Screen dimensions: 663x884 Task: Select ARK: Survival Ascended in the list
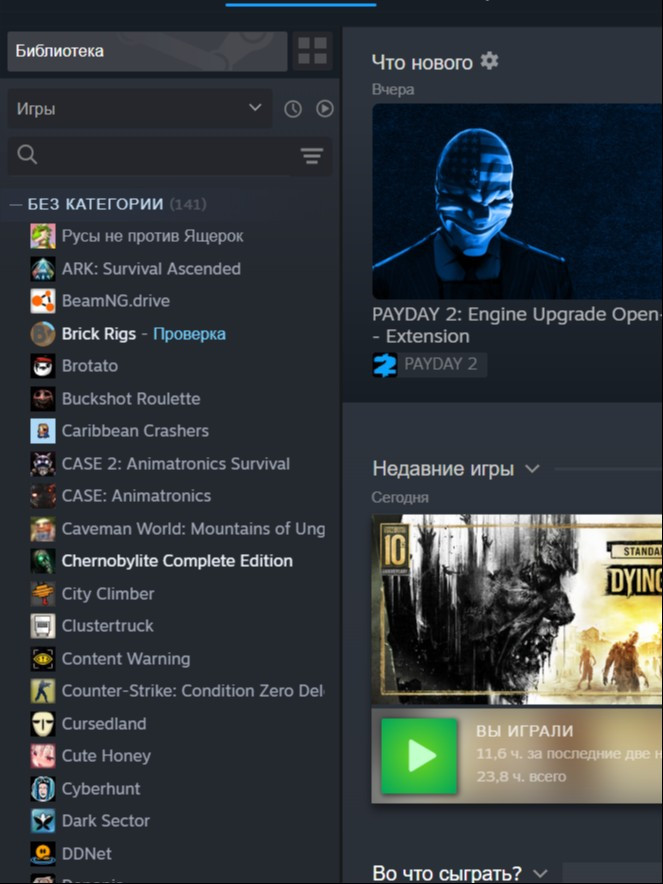(151, 269)
